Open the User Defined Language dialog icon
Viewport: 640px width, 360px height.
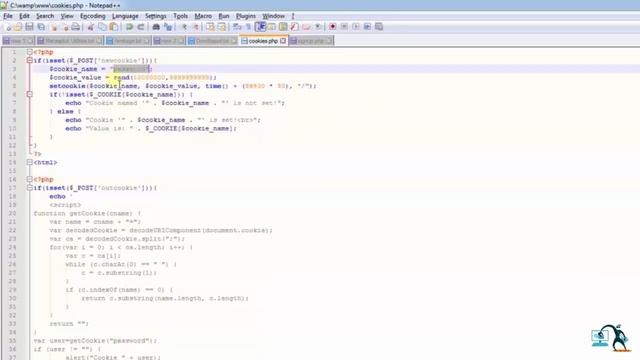[x=271, y=27]
